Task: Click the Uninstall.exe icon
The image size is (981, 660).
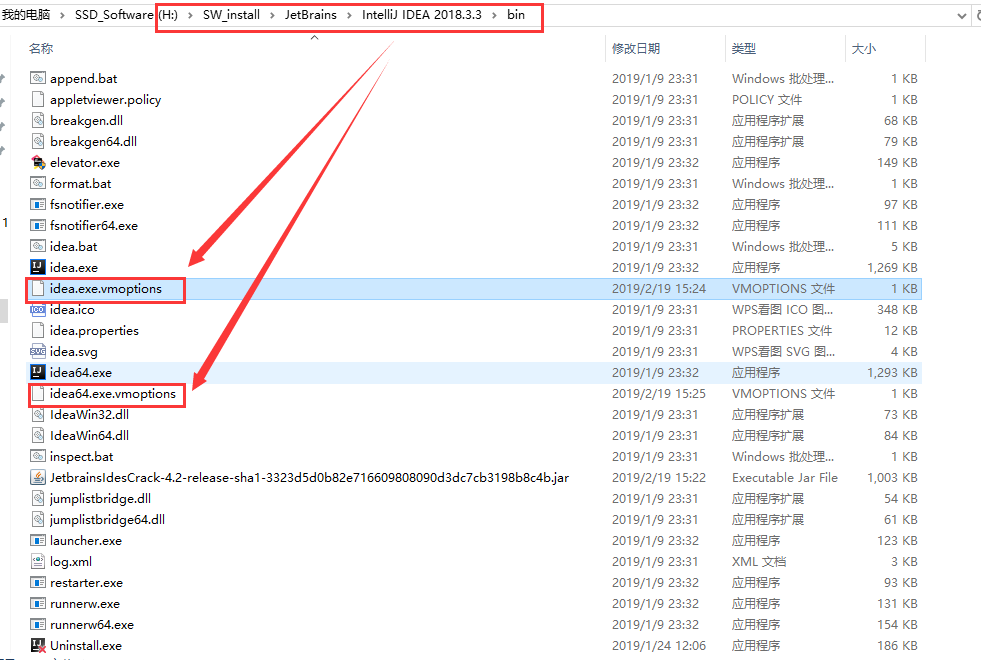Action: [x=38, y=646]
